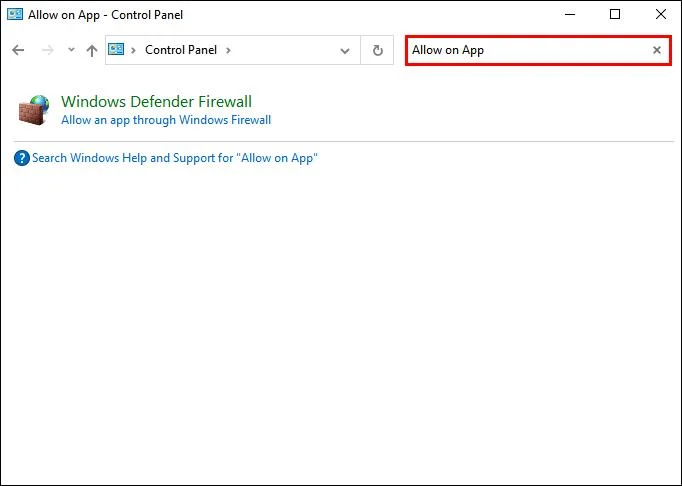Click the blue Help question mark icon
682x486 pixels.
pyautogui.click(x=22, y=158)
